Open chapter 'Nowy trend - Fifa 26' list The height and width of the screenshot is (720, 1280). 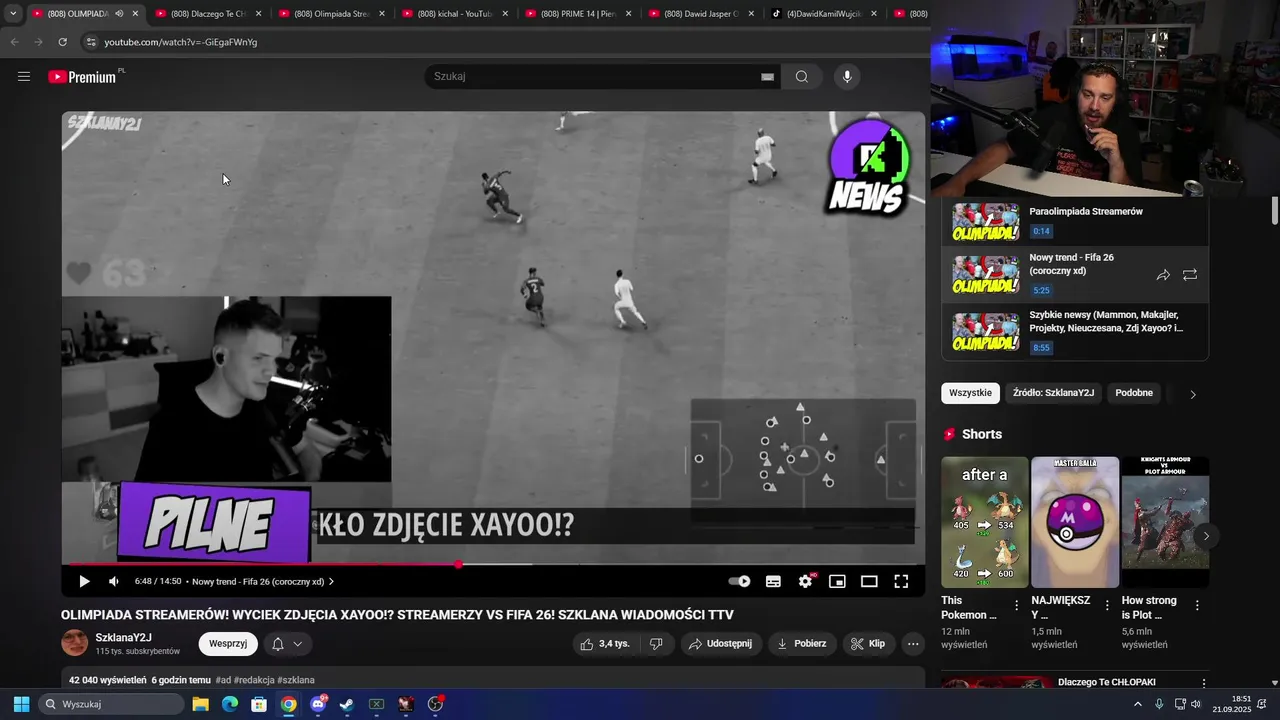coord(263,581)
